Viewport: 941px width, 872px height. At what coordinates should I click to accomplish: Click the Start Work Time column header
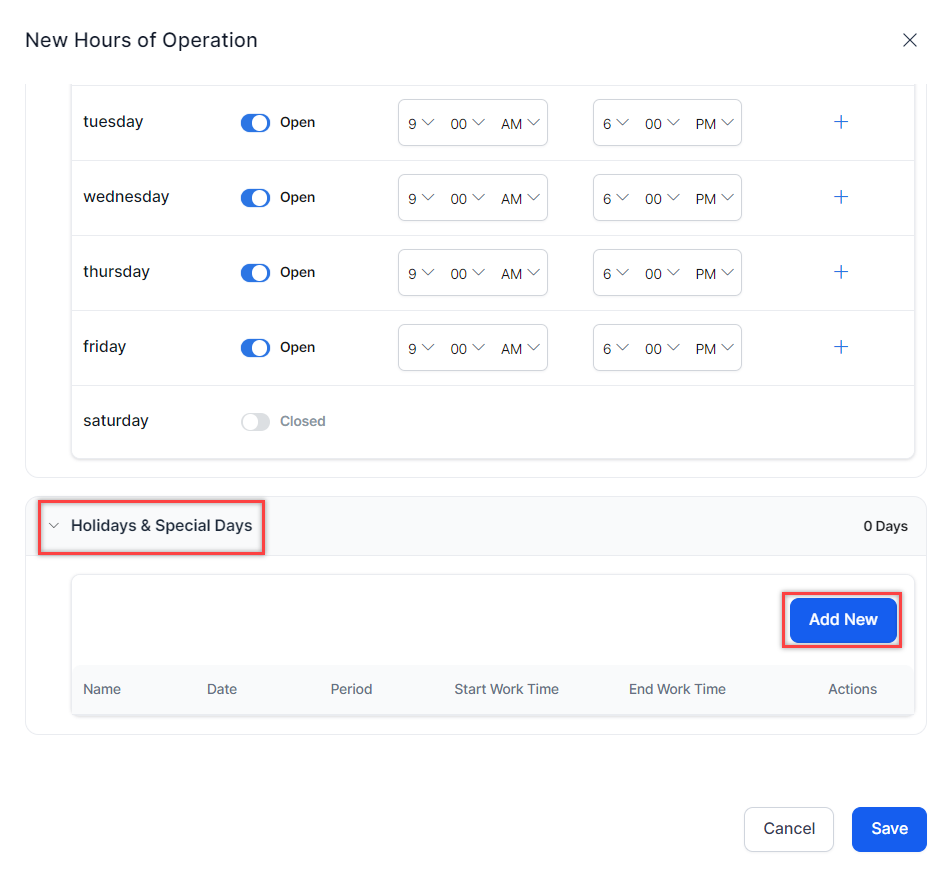tap(506, 689)
